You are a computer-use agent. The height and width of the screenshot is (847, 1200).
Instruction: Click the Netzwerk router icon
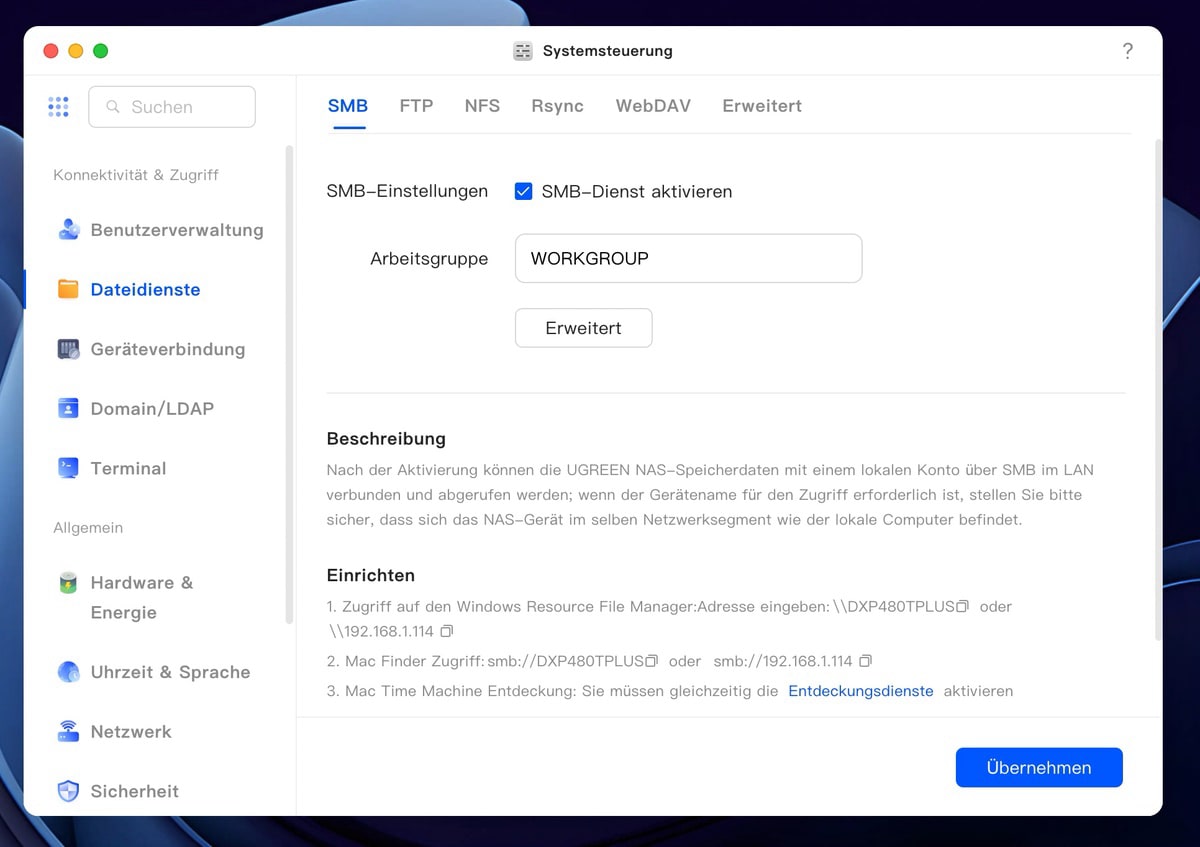tap(68, 732)
